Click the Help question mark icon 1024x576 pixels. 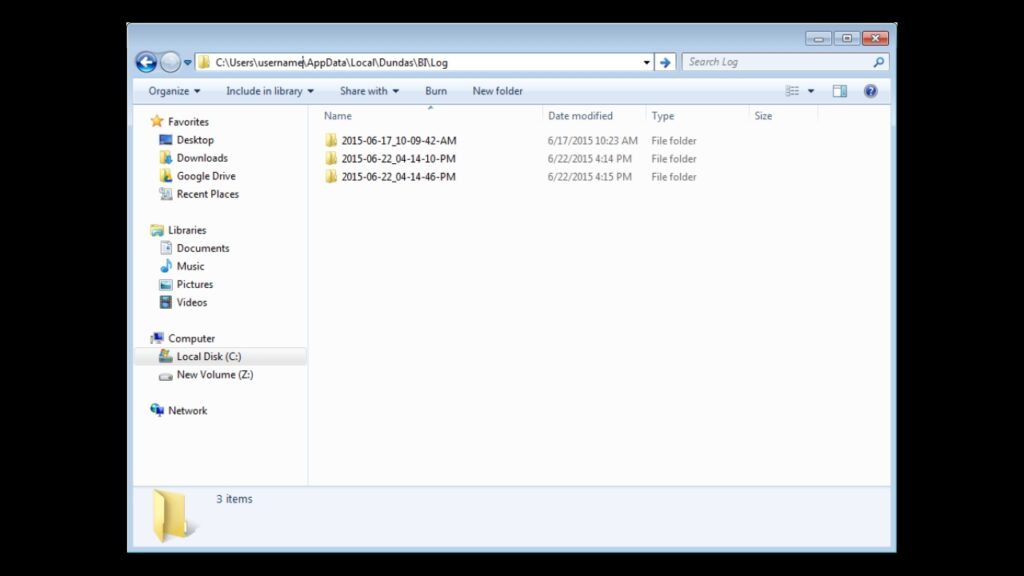(x=870, y=91)
